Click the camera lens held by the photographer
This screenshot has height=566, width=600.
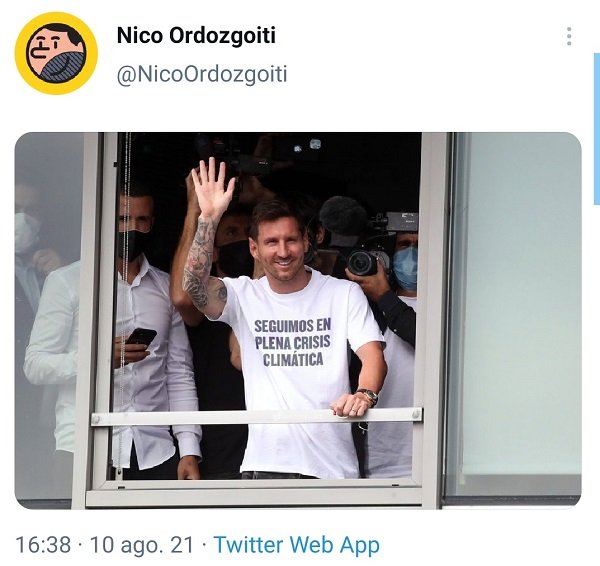click(x=361, y=263)
